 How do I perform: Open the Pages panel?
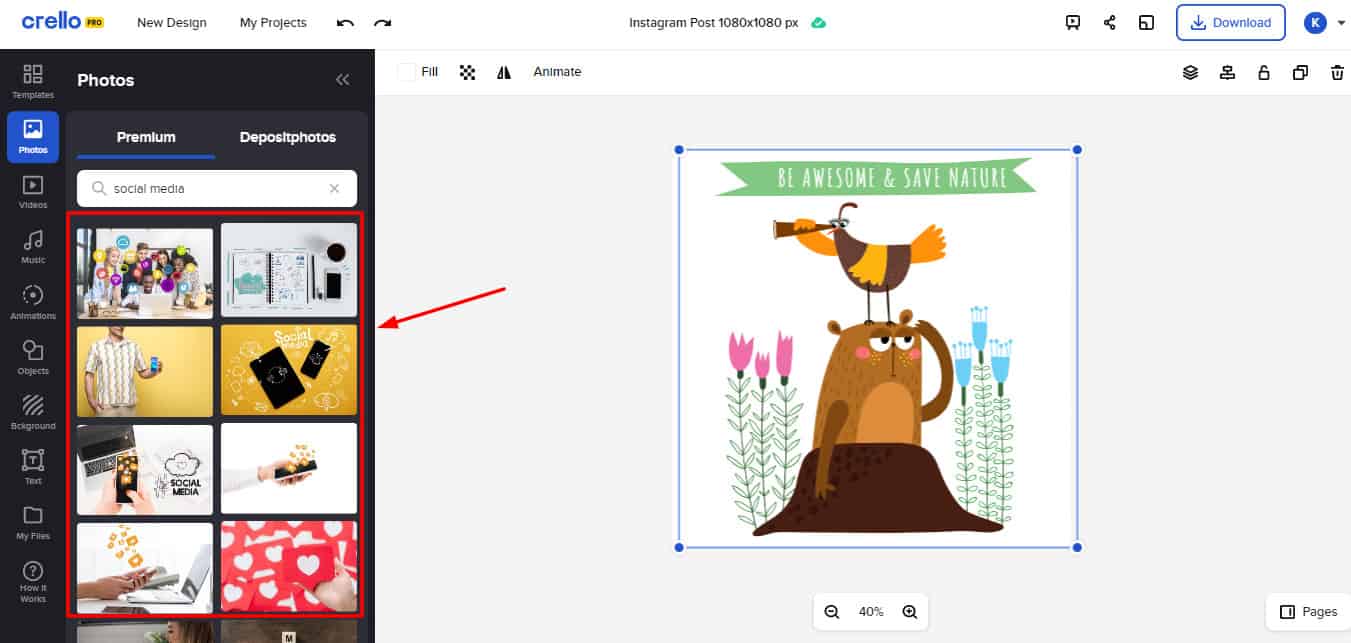tap(1308, 611)
